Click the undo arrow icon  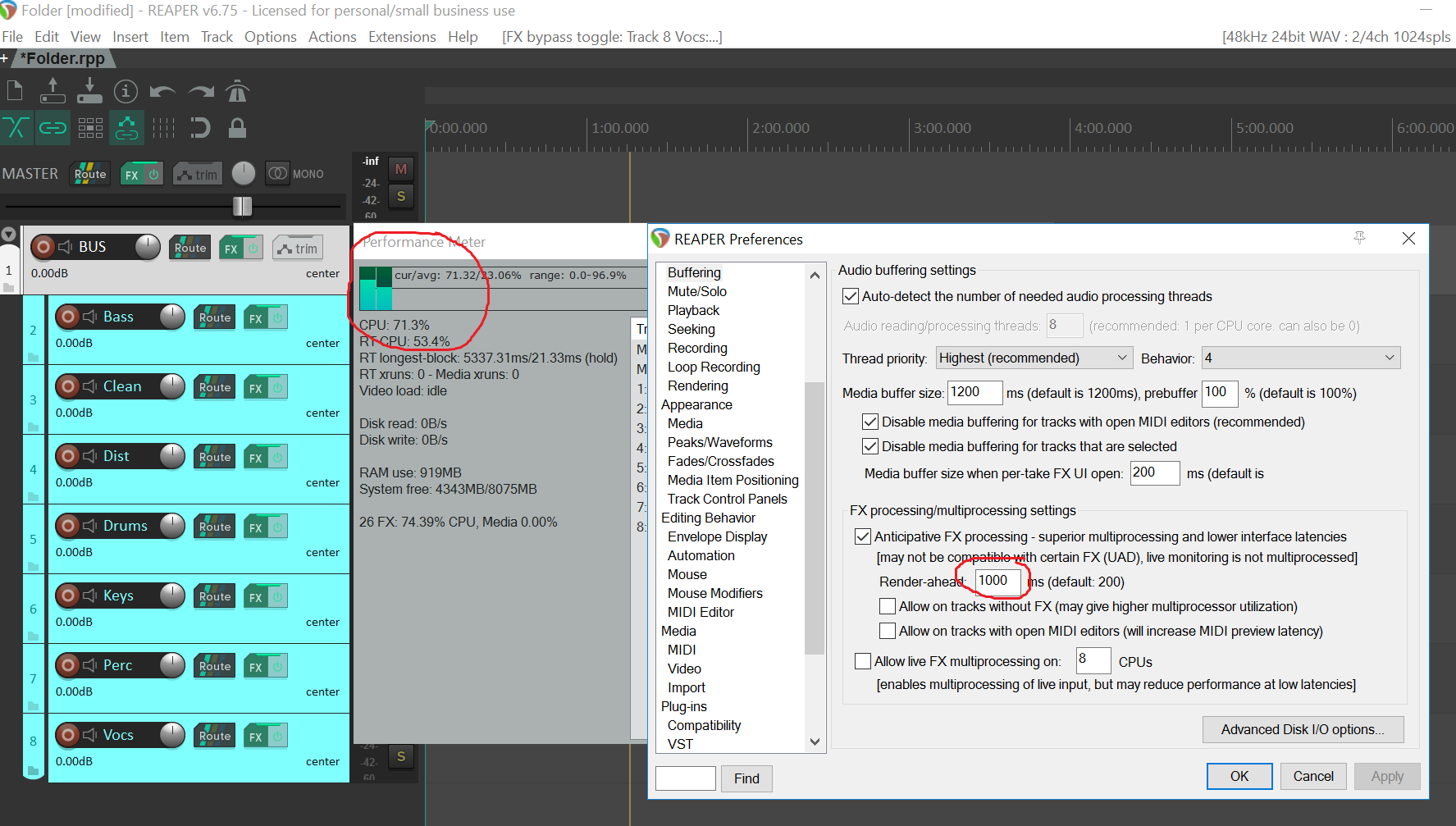(162, 91)
